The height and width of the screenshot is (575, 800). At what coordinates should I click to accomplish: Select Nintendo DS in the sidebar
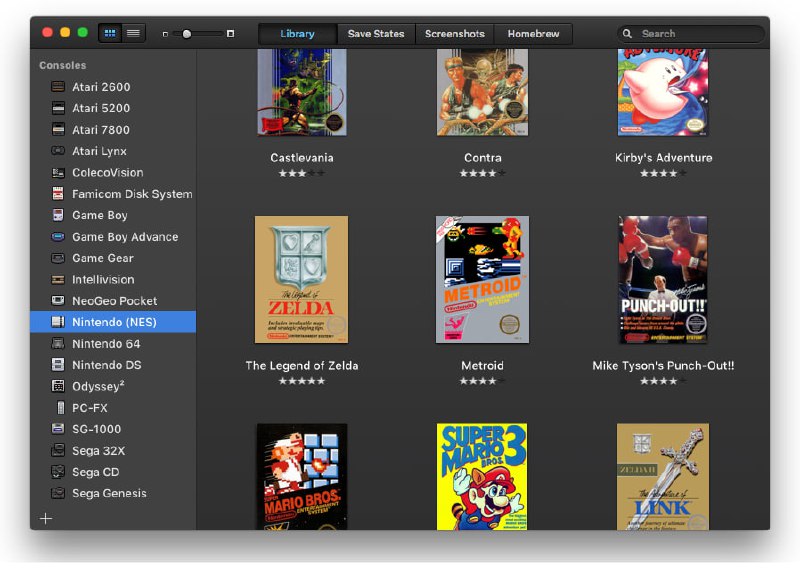106,365
